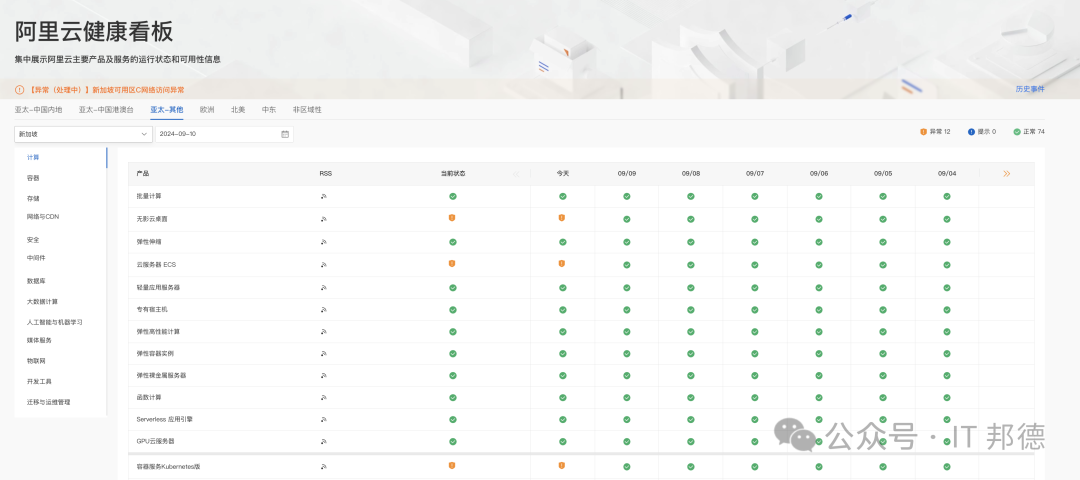Select 中间件 category in sidebar
Viewport: 1080px width, 480px height.
(x=36, y=258)
